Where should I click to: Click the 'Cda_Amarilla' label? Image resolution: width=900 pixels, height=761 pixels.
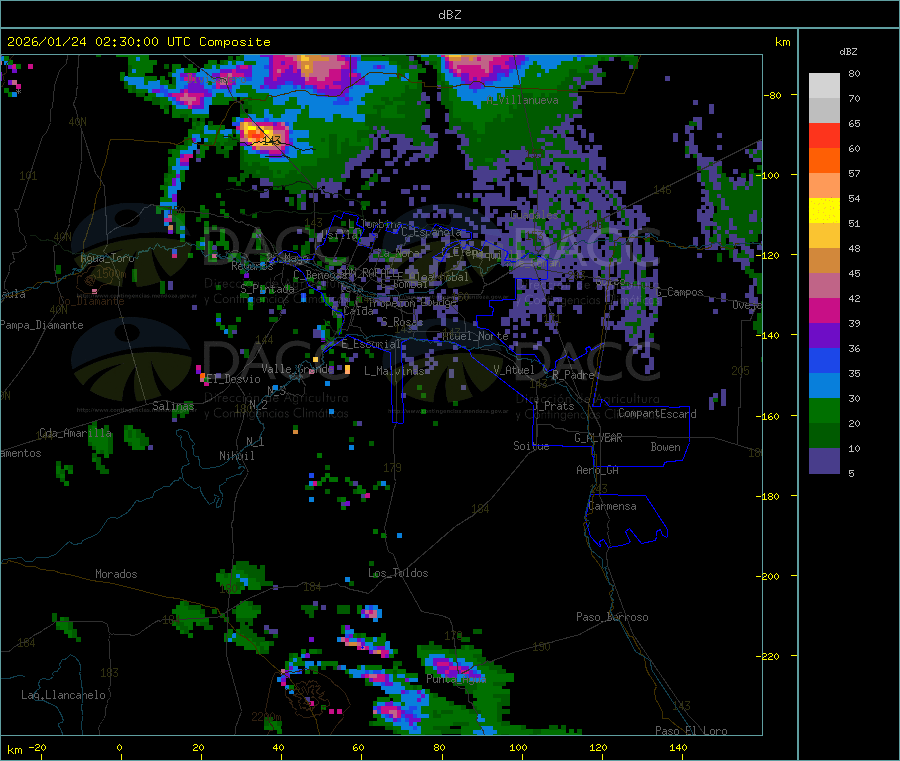(75, 433)
